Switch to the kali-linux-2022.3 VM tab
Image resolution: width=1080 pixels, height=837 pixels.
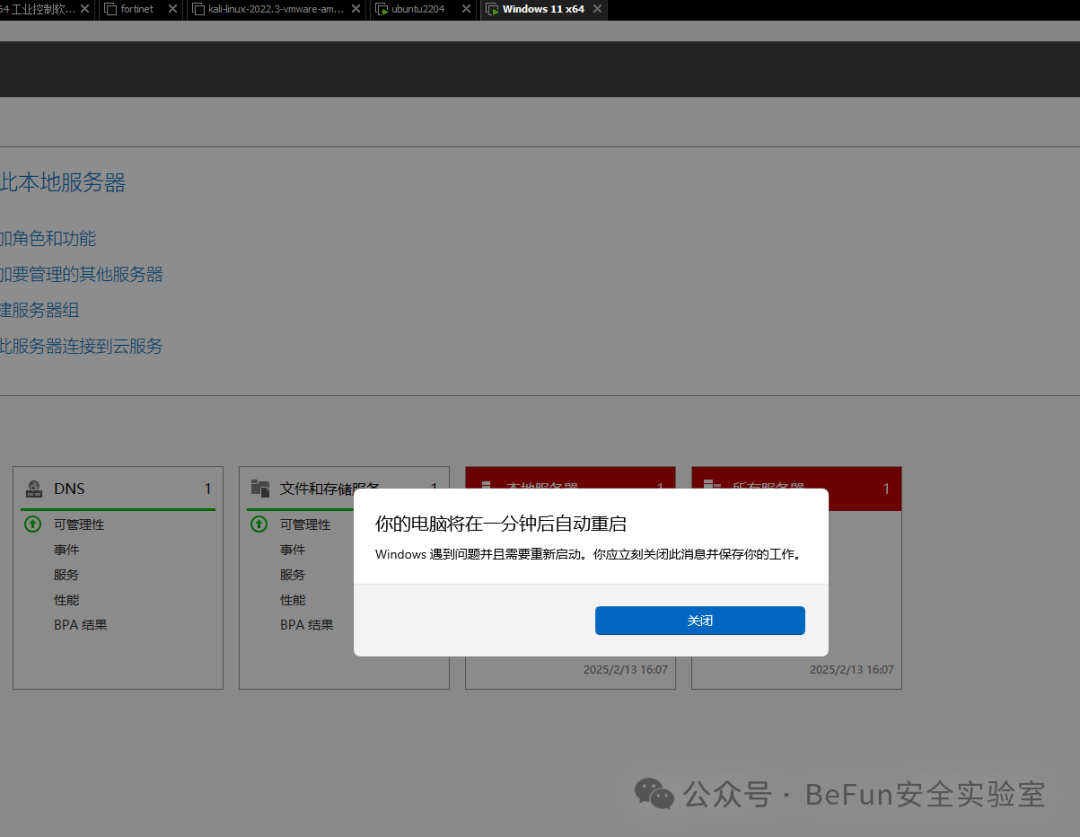[x=276, y=9]
